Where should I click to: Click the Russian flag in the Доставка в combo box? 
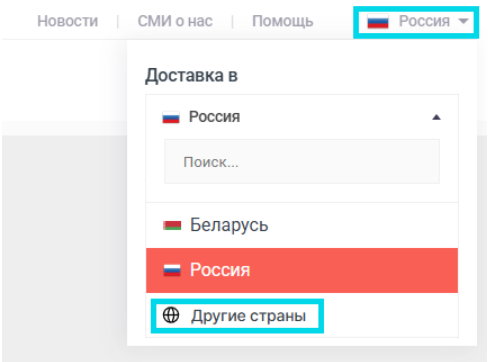point(171,117)
